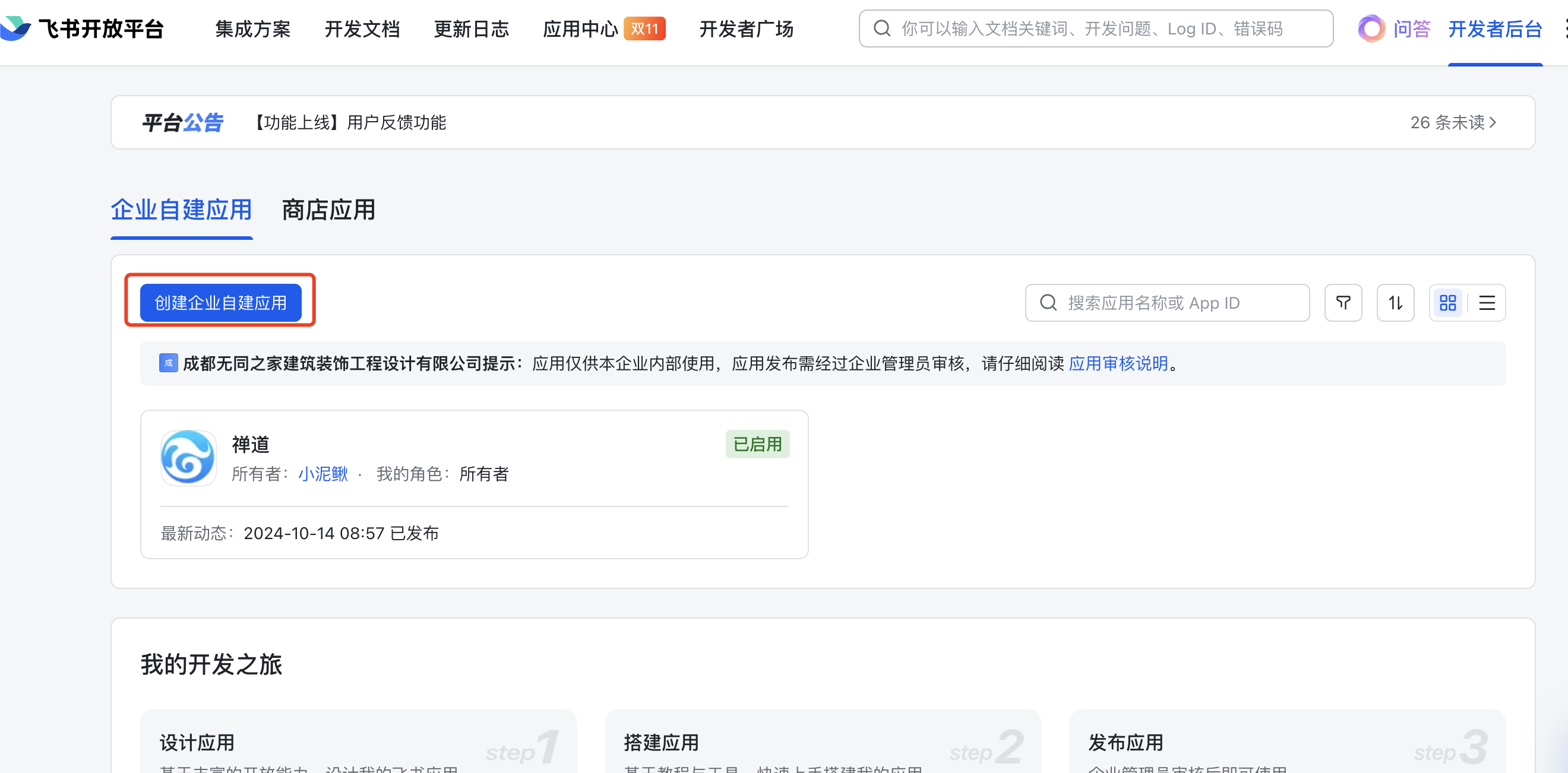
Task: Open the 禅道 app icon
Action: [188, 458]
